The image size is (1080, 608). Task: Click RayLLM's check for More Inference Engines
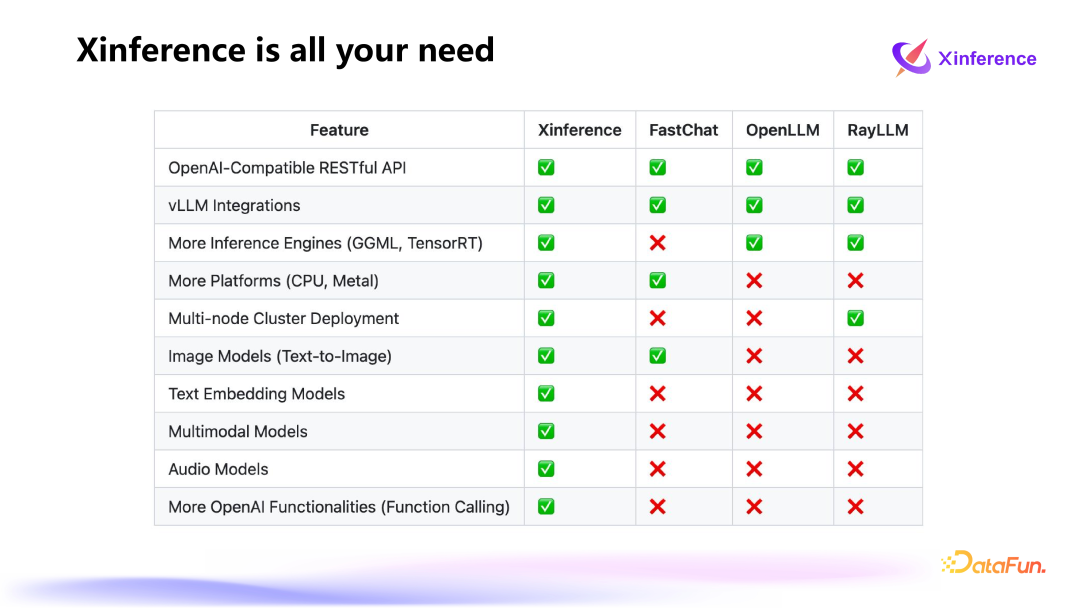pyautogui.click(x=855, y=243)
